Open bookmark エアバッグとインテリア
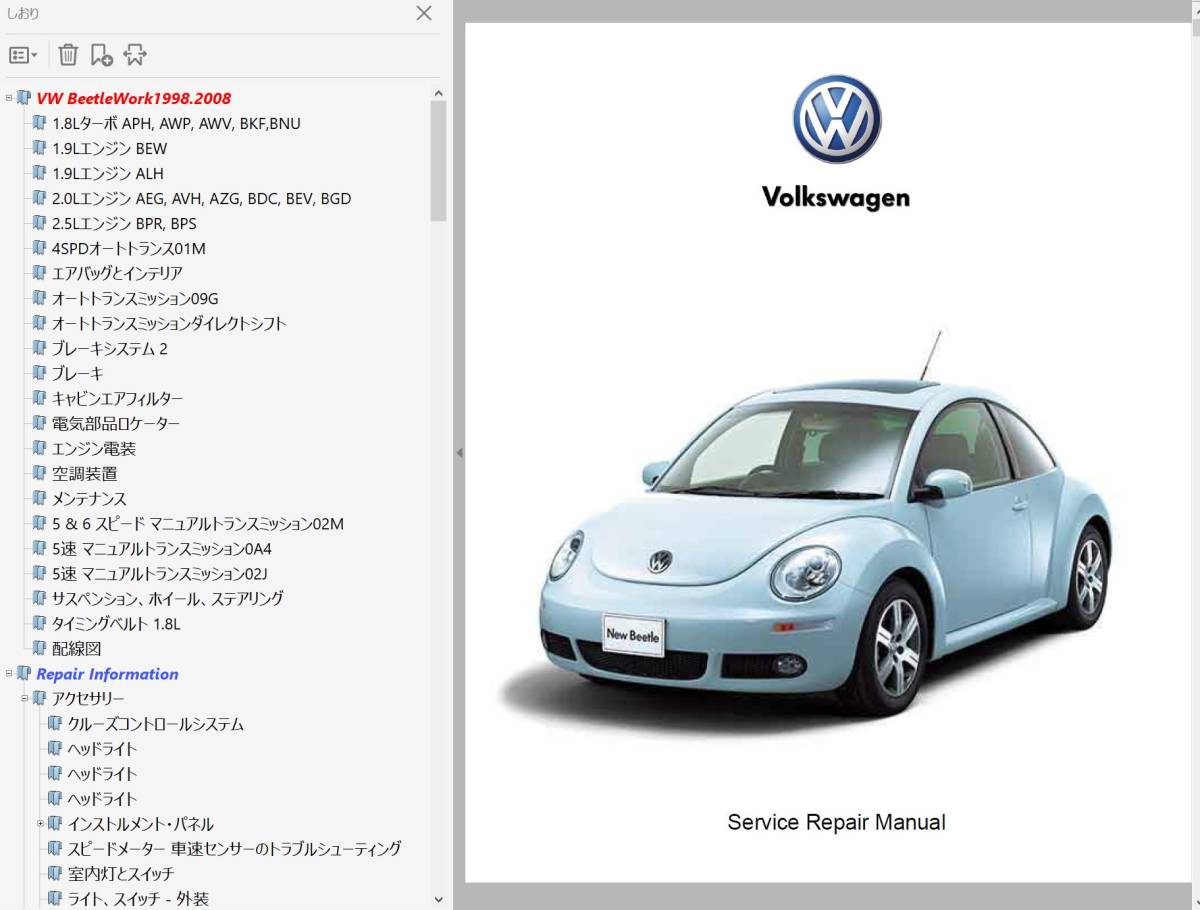Viewport: 1200px width, 910px height. (x=117, y=273)
